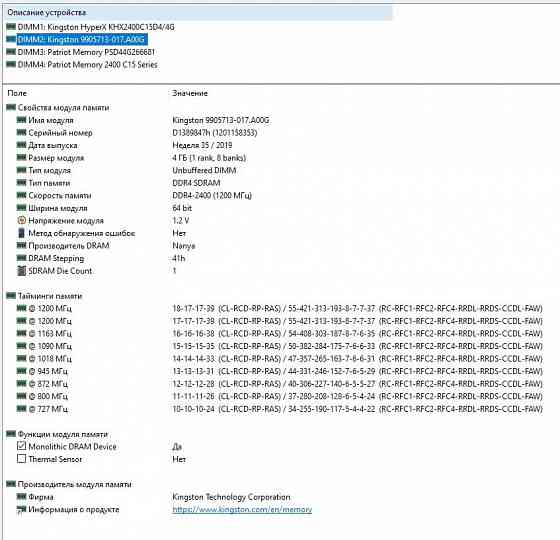
Task: Select 'Нет' value for Thermal Sensor
Action: 179,459
